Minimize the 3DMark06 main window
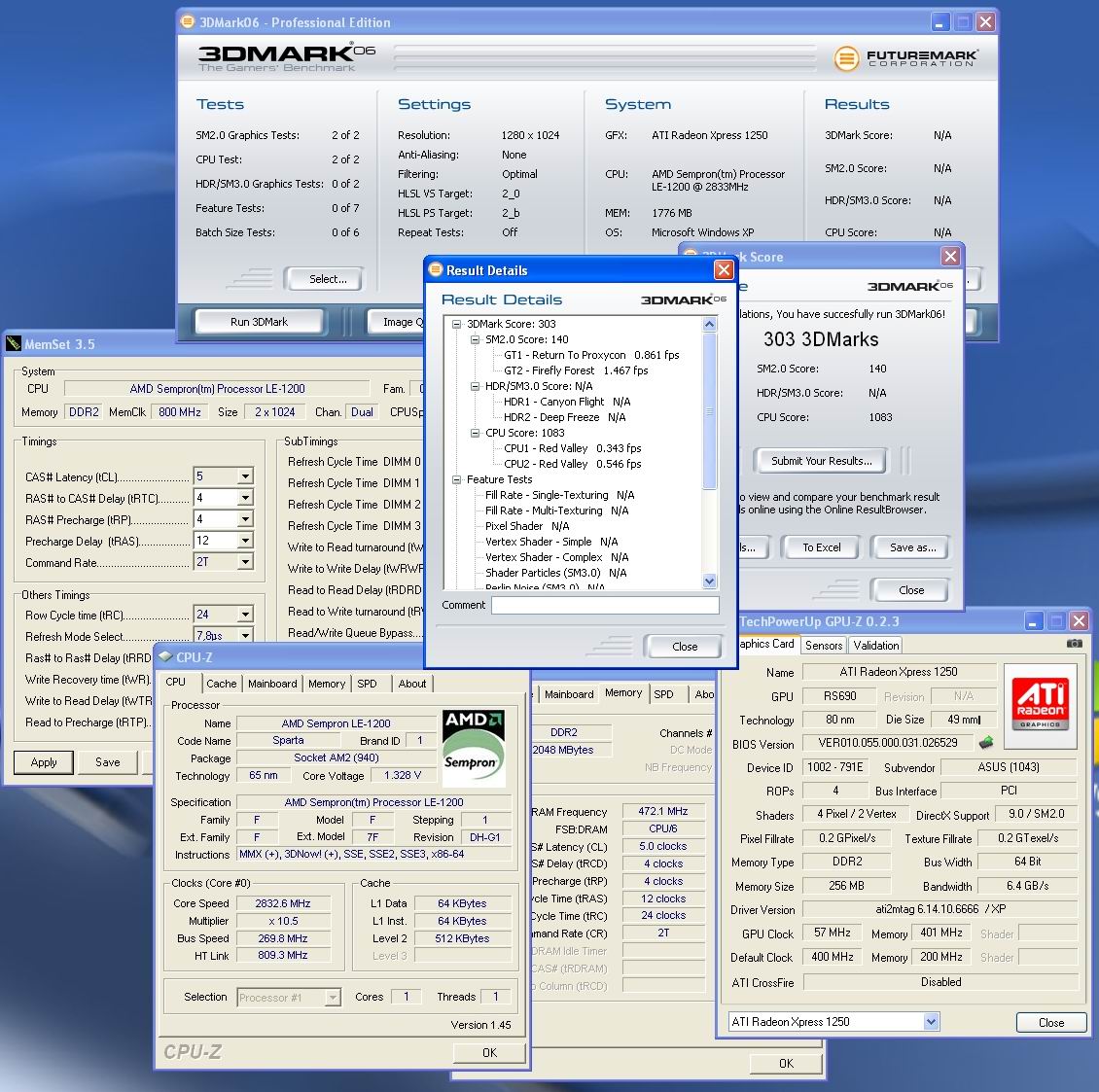 [x=939, y=22]
